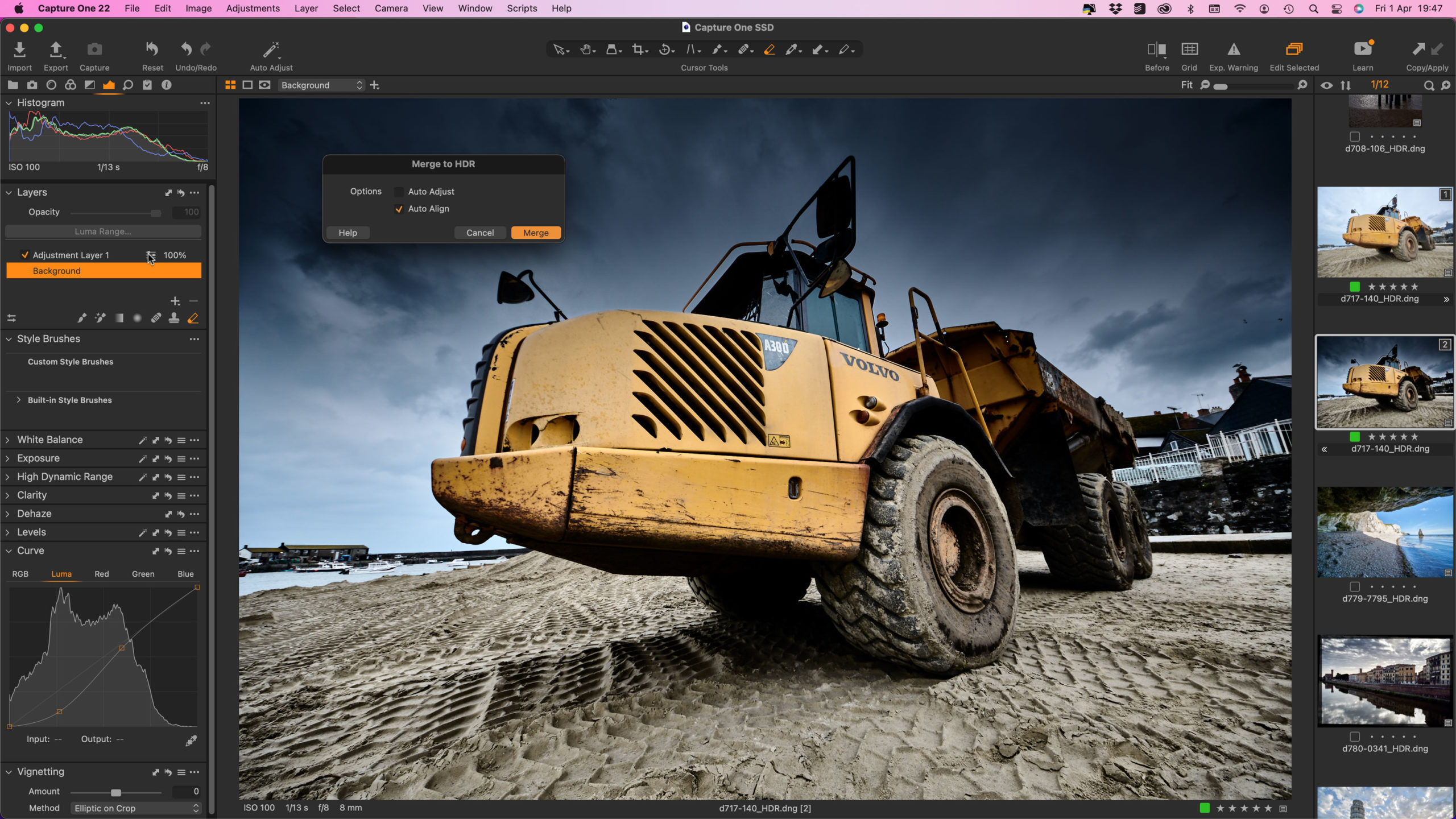Open the Exposure Warning toggle

(1234, 50)
